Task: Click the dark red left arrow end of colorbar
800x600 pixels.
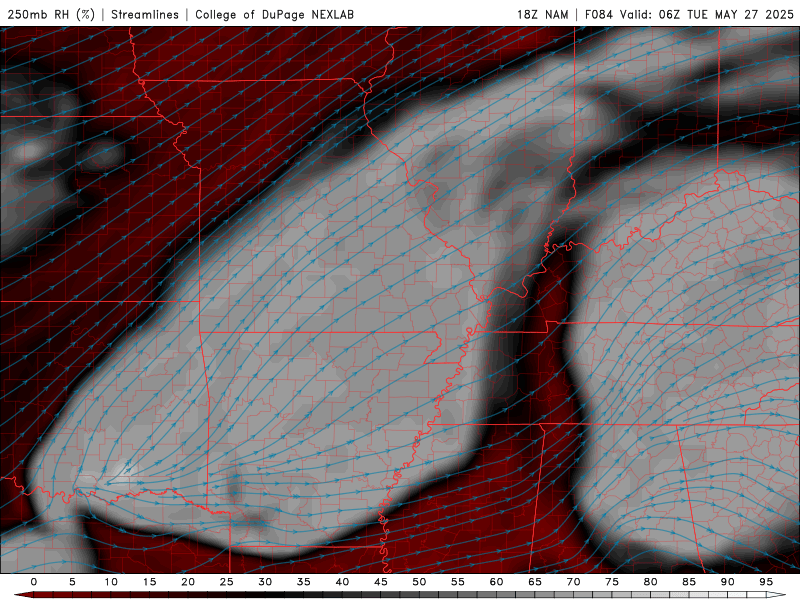Action: coord(23,595)
